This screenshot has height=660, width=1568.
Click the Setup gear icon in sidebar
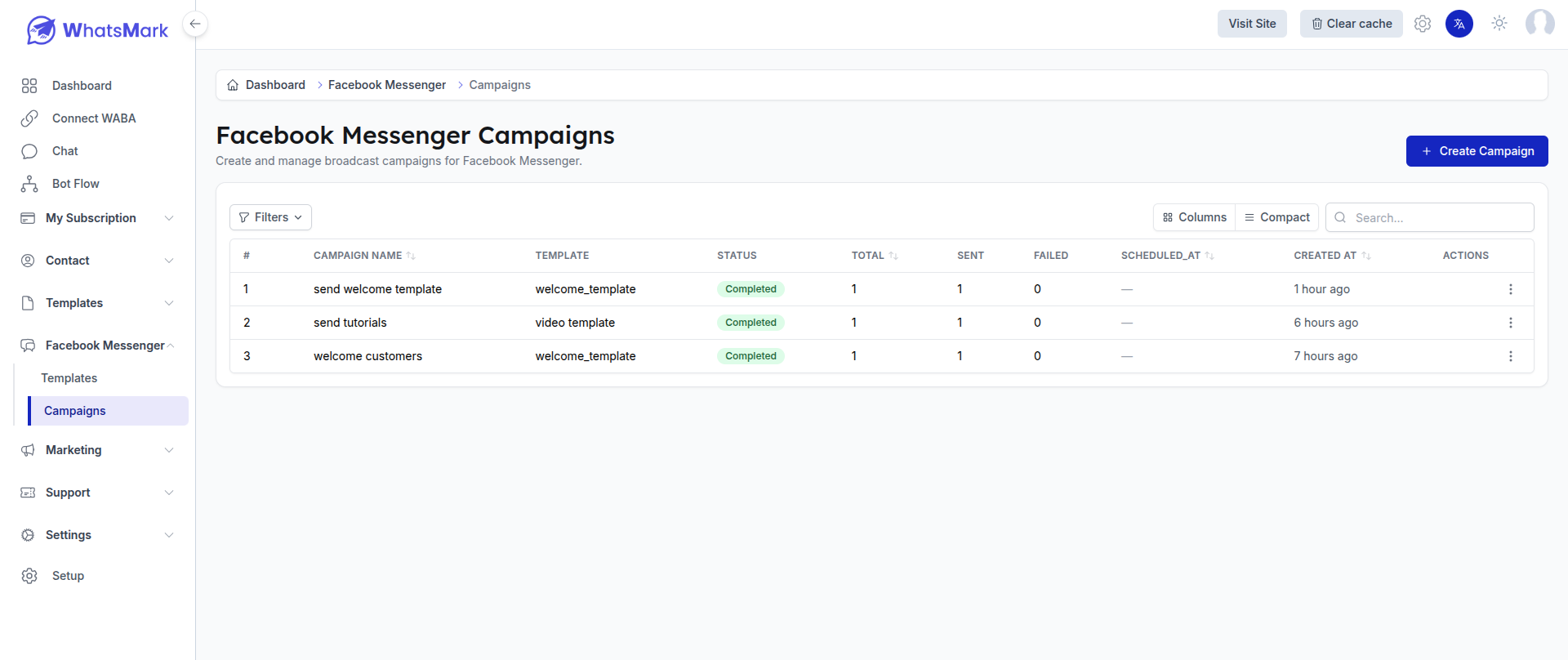point(29,576)
